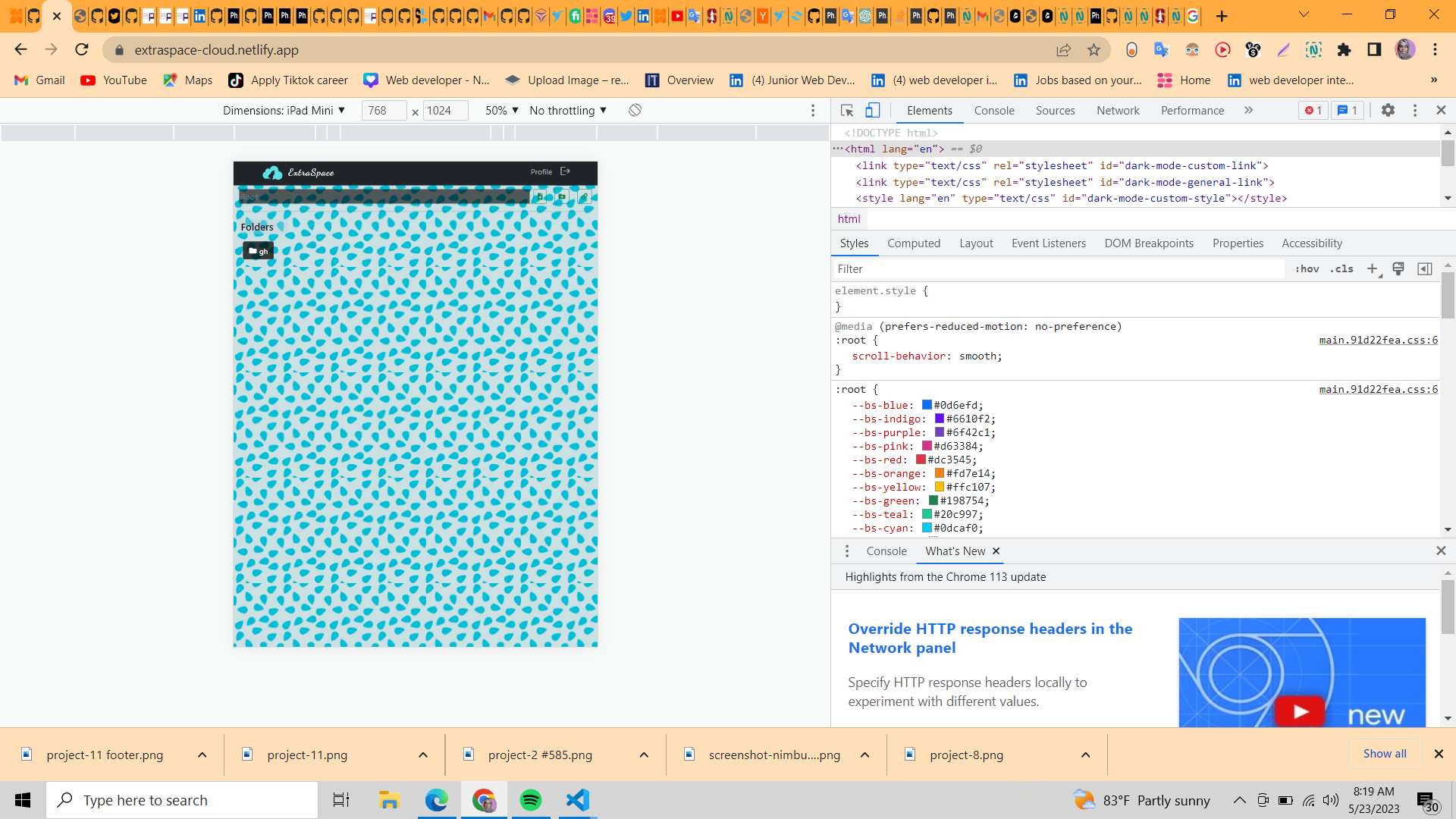This screenshot has height=819, width=1456.
Task: Select the inspect element cursor tool
Action: [x=846, y=110]
